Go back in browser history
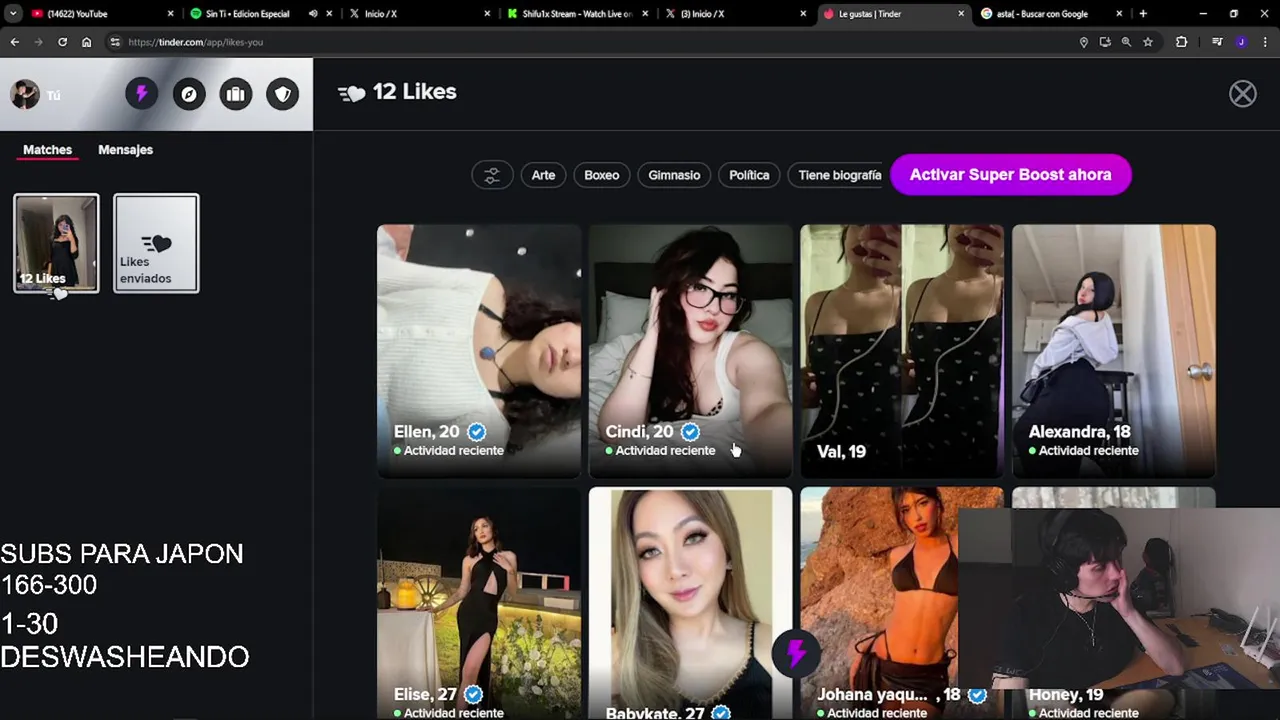Screen dimensions: 1280x720 14,42
